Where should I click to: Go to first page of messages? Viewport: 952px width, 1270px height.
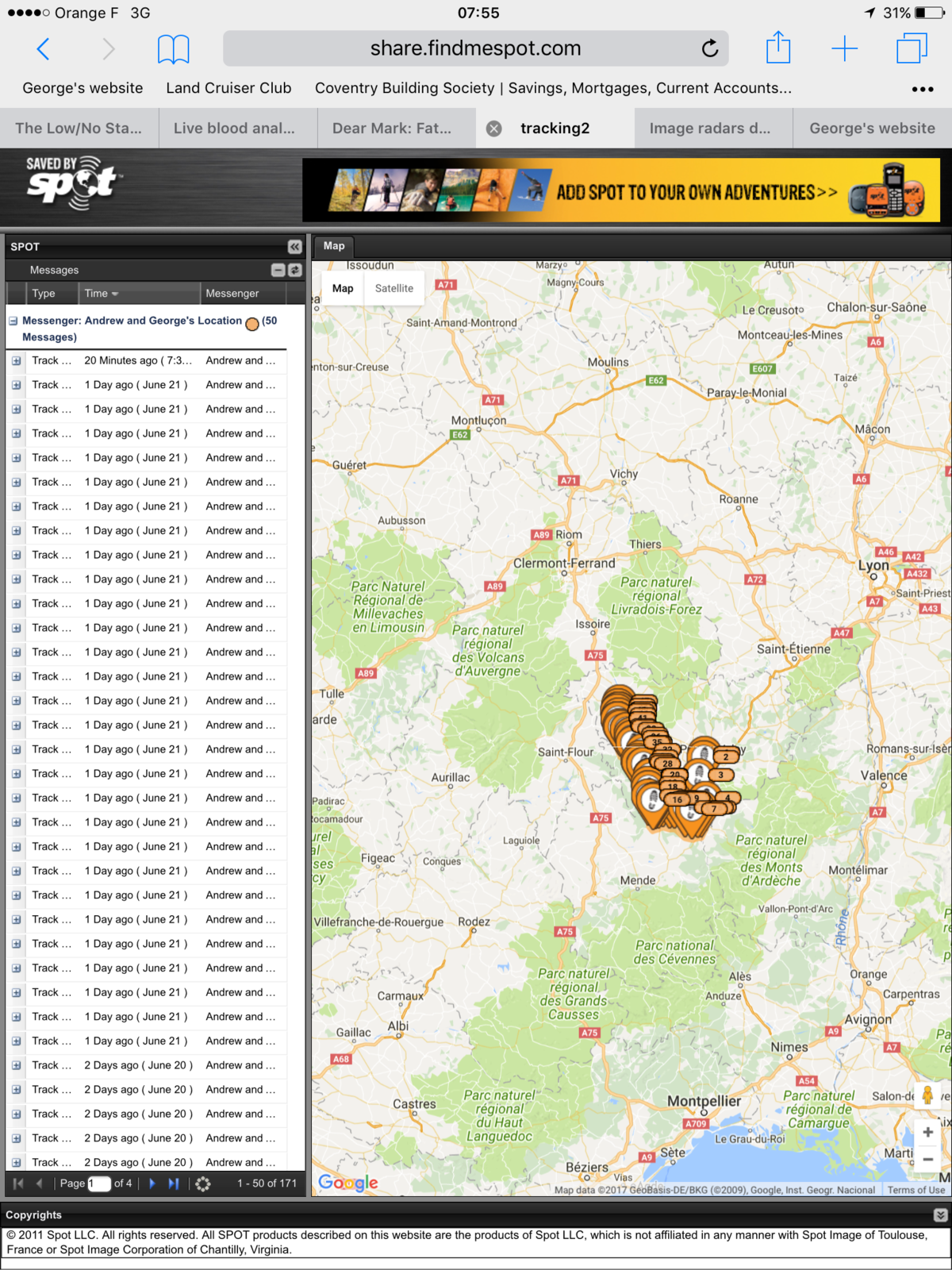(18, 1183)
